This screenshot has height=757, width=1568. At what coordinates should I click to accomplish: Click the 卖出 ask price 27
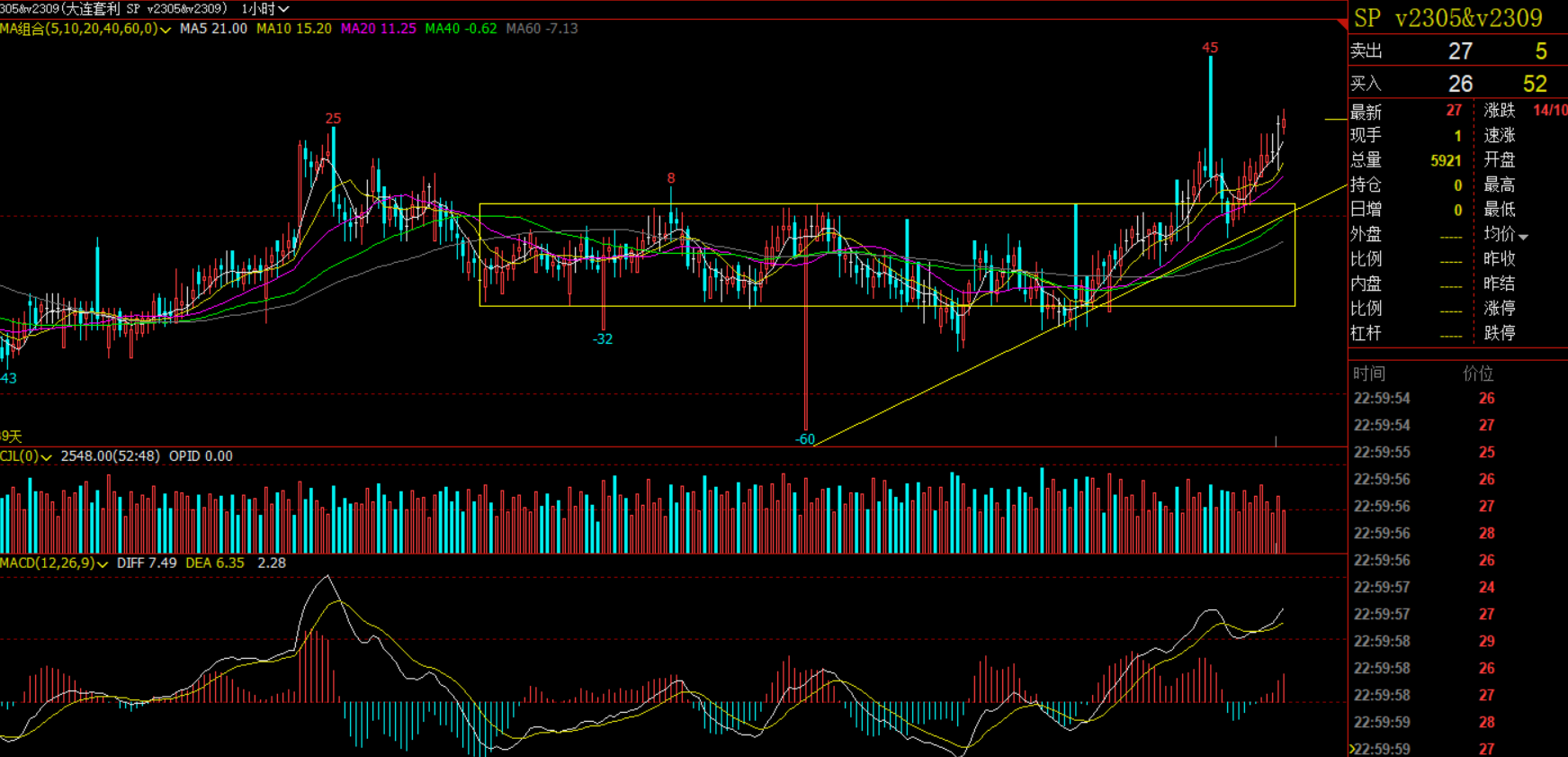coord(1459,52)
